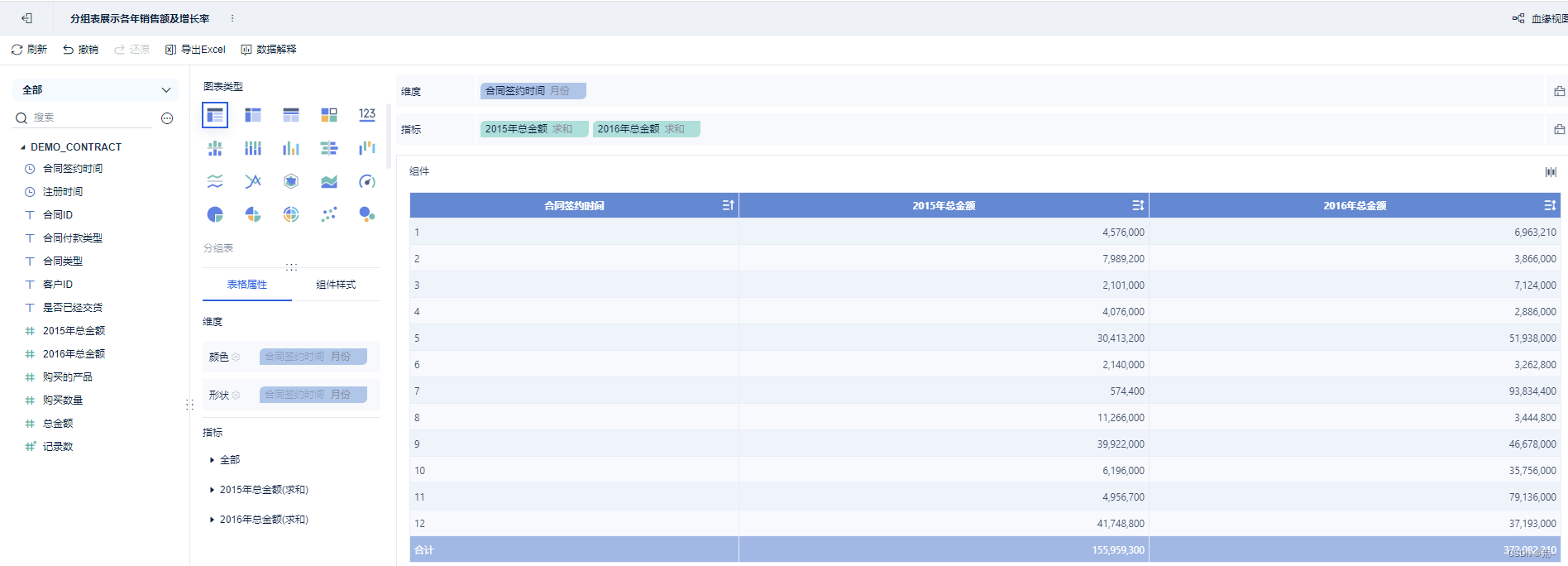Screen dimensions: 1568x566
Task: Open search options icon next to search box
Action: tap(167, 118)
